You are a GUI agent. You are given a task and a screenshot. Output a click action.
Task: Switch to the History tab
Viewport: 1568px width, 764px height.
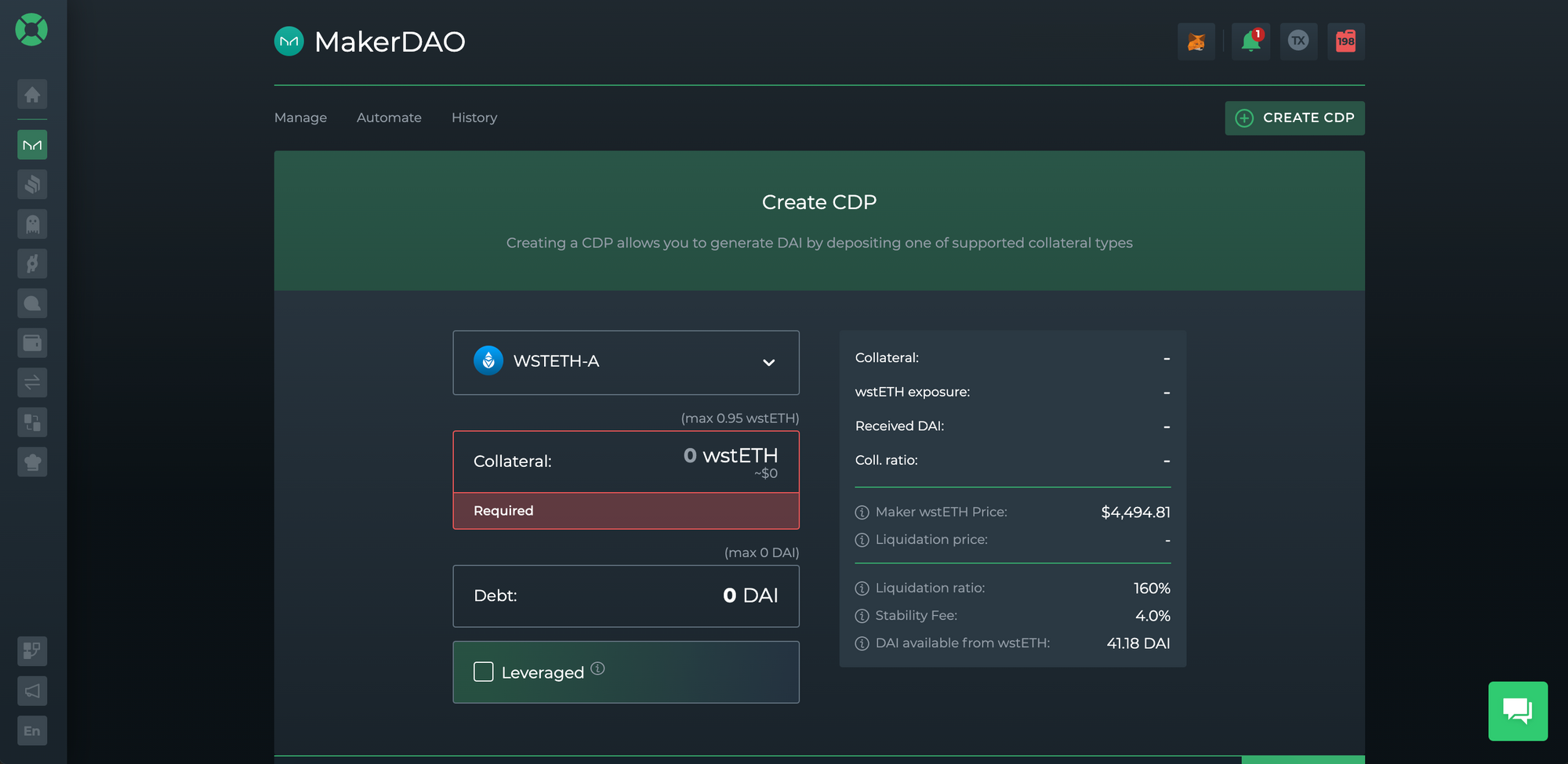[x=474, y=118]
